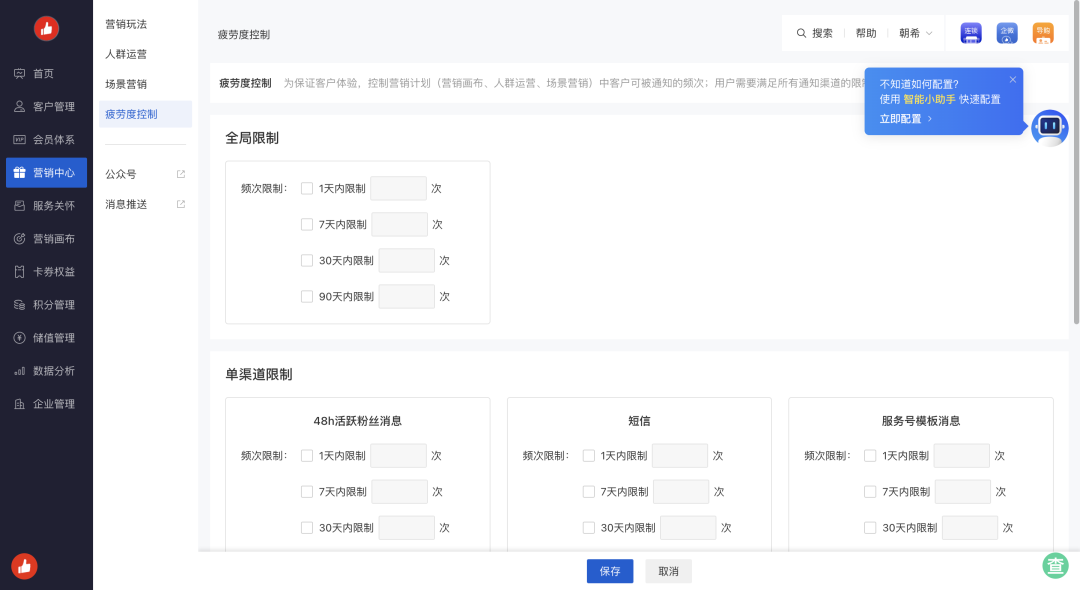
Task: Click the 保存 button
Action: pyautogui.click(x=609, y=570)
